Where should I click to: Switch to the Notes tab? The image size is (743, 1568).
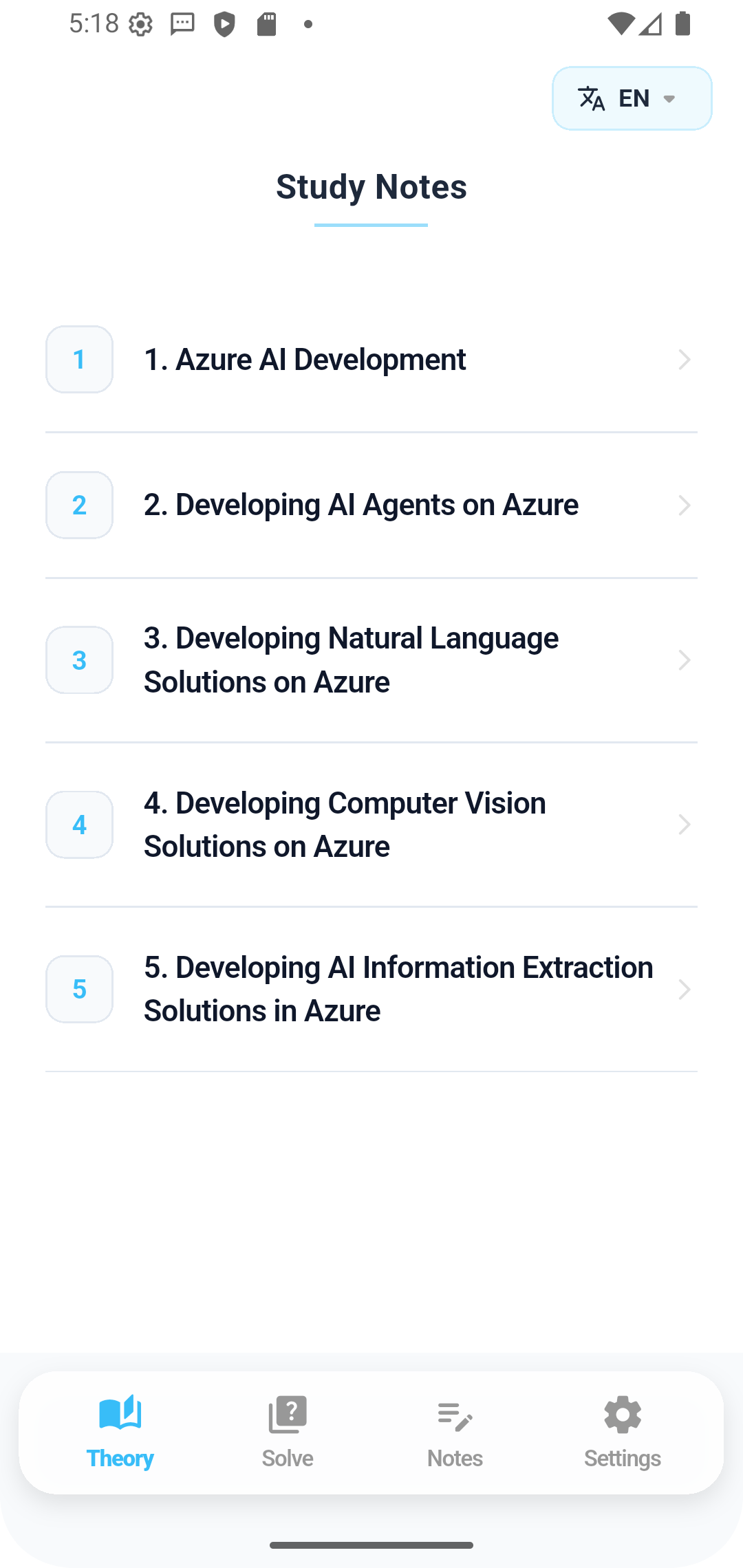[455, 1432]
